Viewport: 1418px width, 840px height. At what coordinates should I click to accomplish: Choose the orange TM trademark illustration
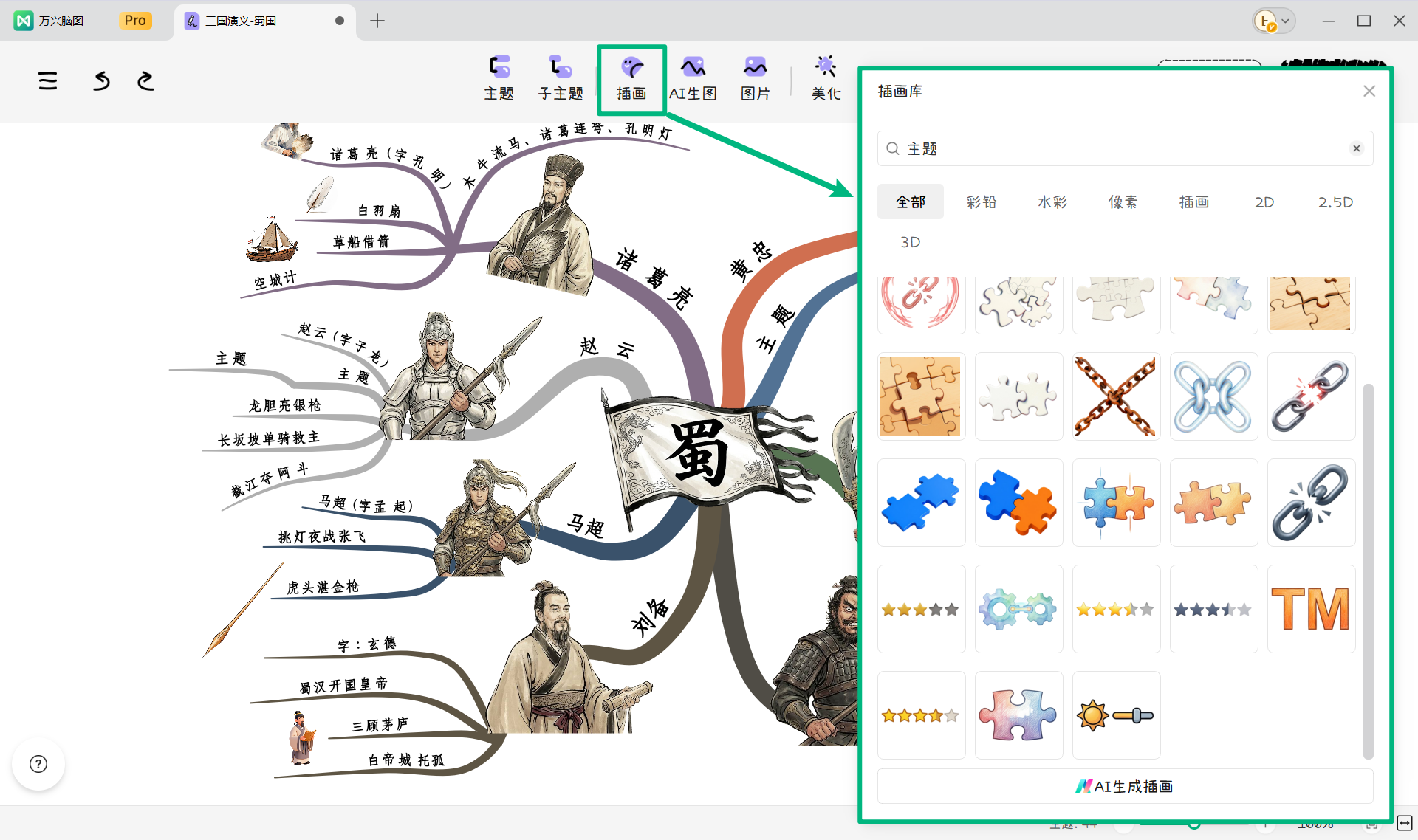tap(1311, 609)
